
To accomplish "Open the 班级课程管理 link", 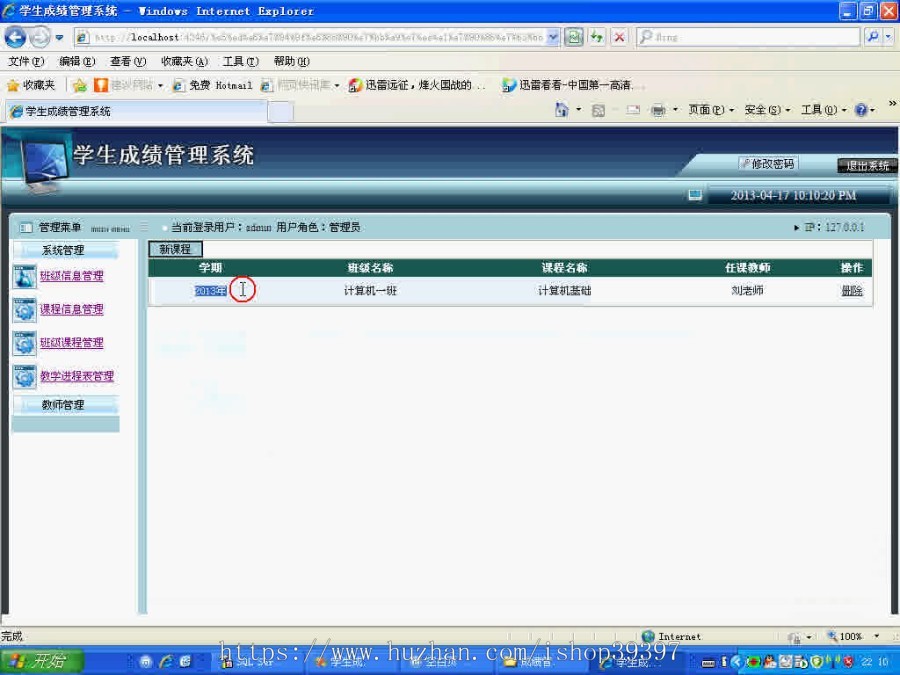I will pyautogui.click(x=72, y=343).
